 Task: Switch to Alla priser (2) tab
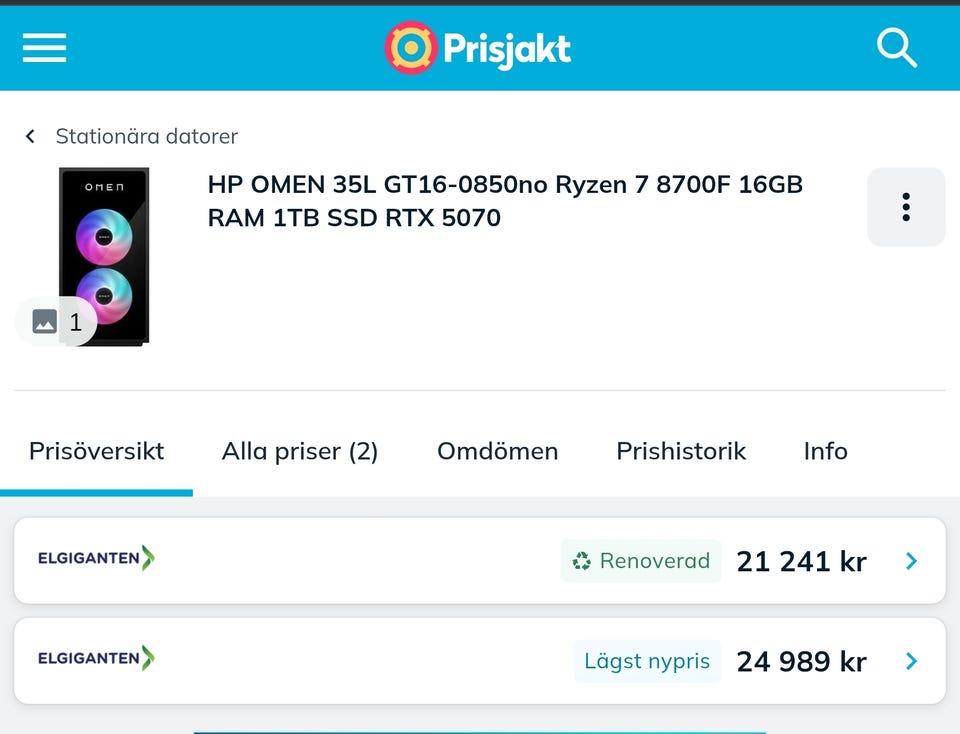(x=300, y=451)
